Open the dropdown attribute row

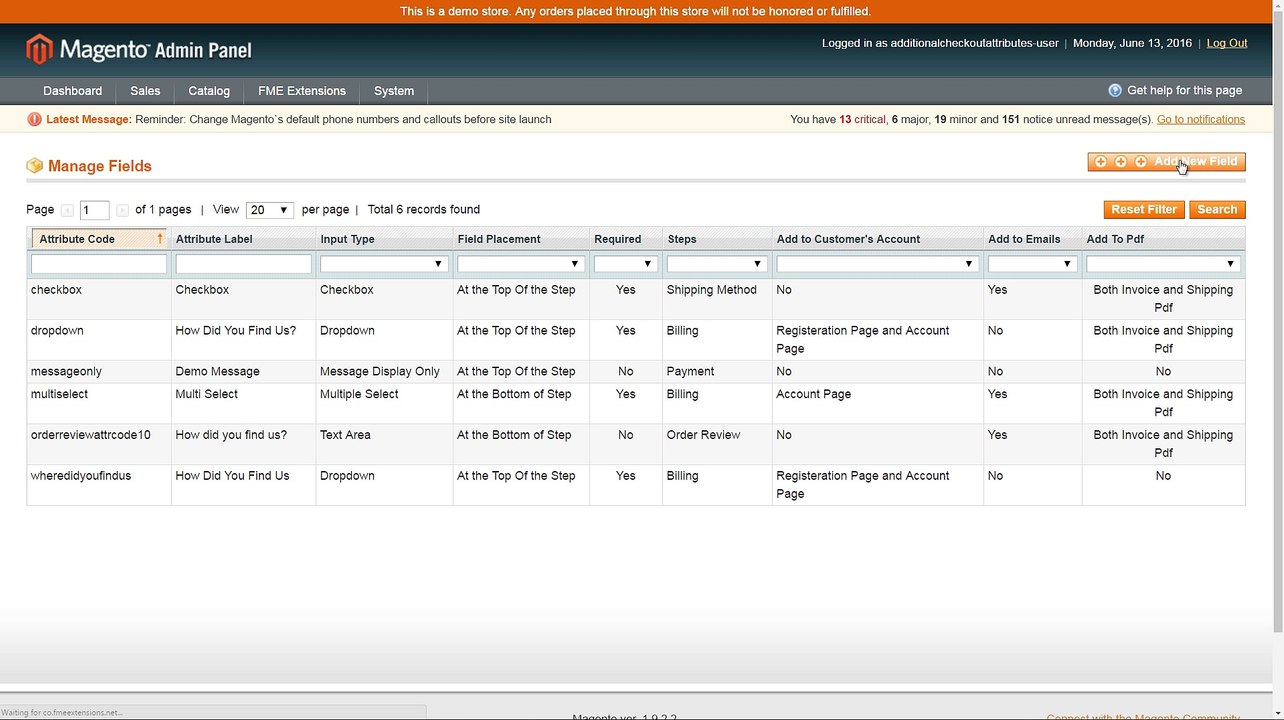(x=636, y=340)
